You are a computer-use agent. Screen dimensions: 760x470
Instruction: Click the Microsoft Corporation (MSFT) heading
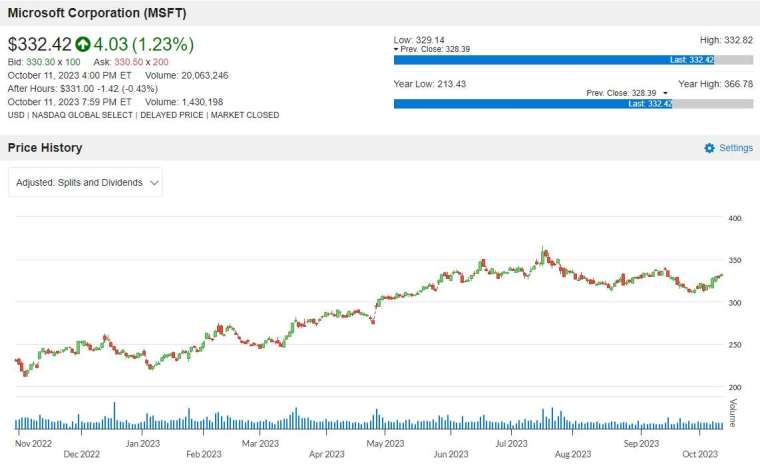pyautogui.click(x=97, y=13)
